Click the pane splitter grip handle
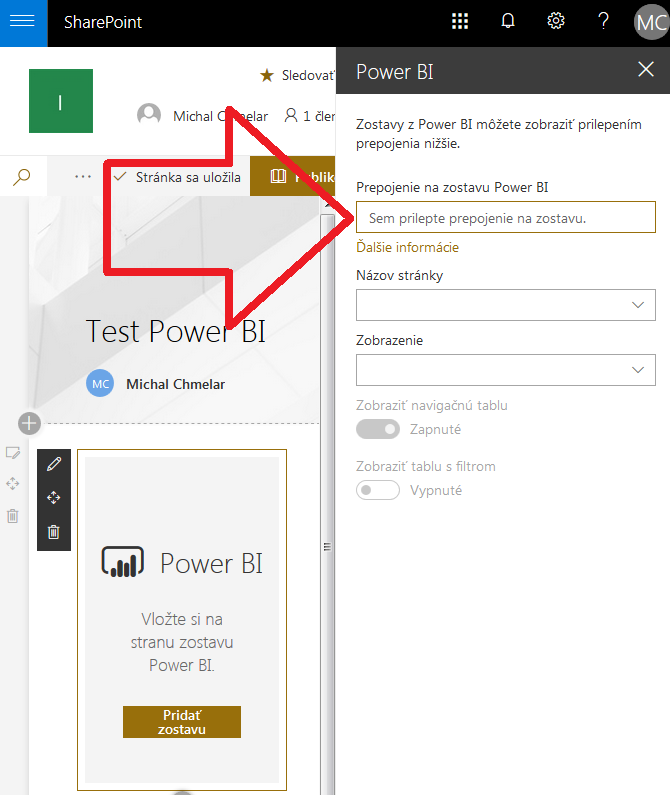670x795 pixels. click(x=327, y=547)
